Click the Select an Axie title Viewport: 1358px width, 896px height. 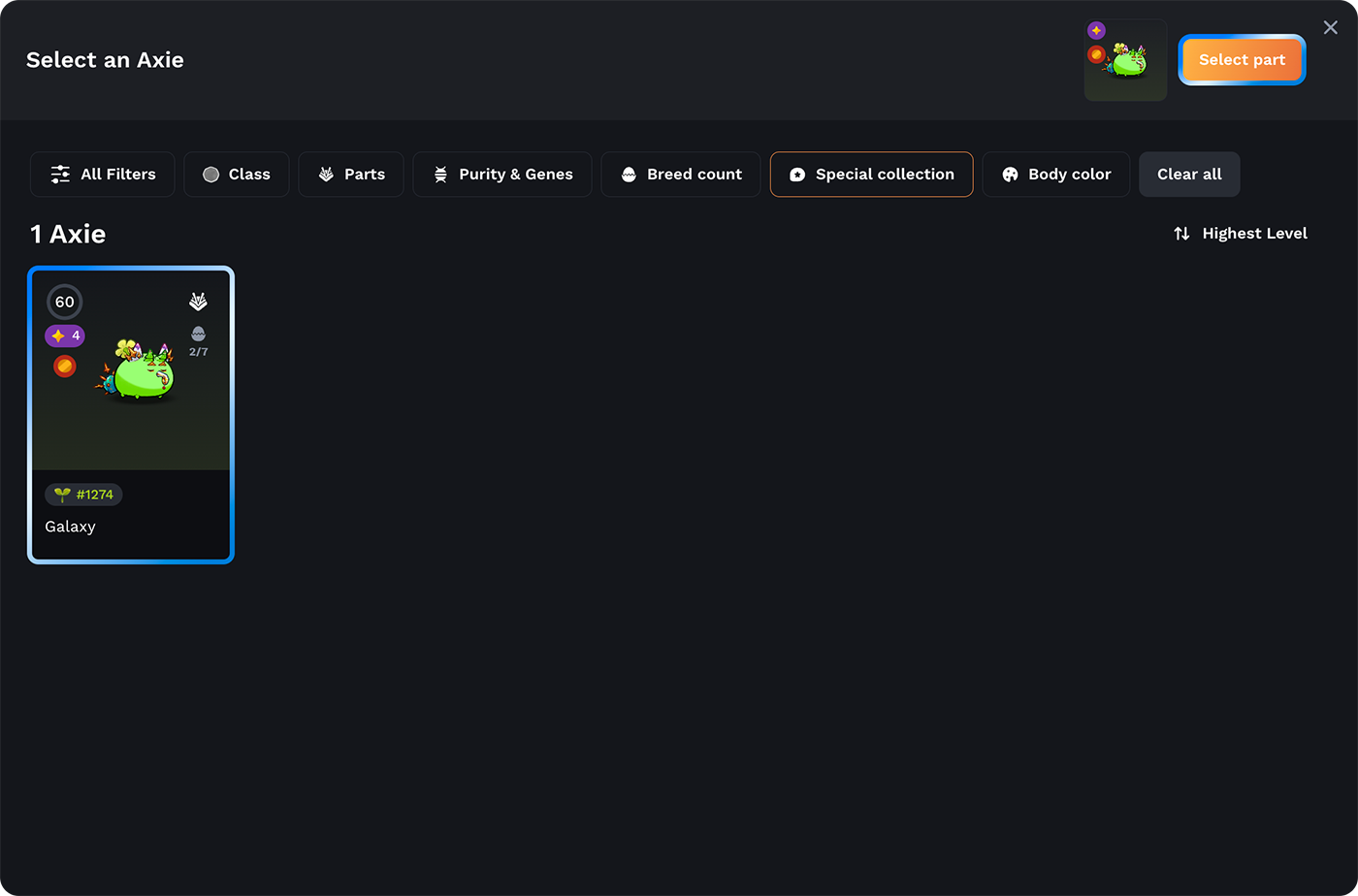click(105, 60)
